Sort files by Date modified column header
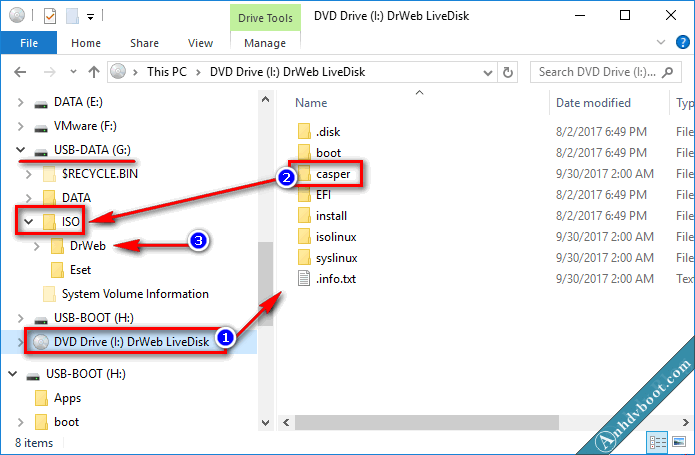This screenshot has width=695, height=455. pyautogui.click(x=593, y=103)
